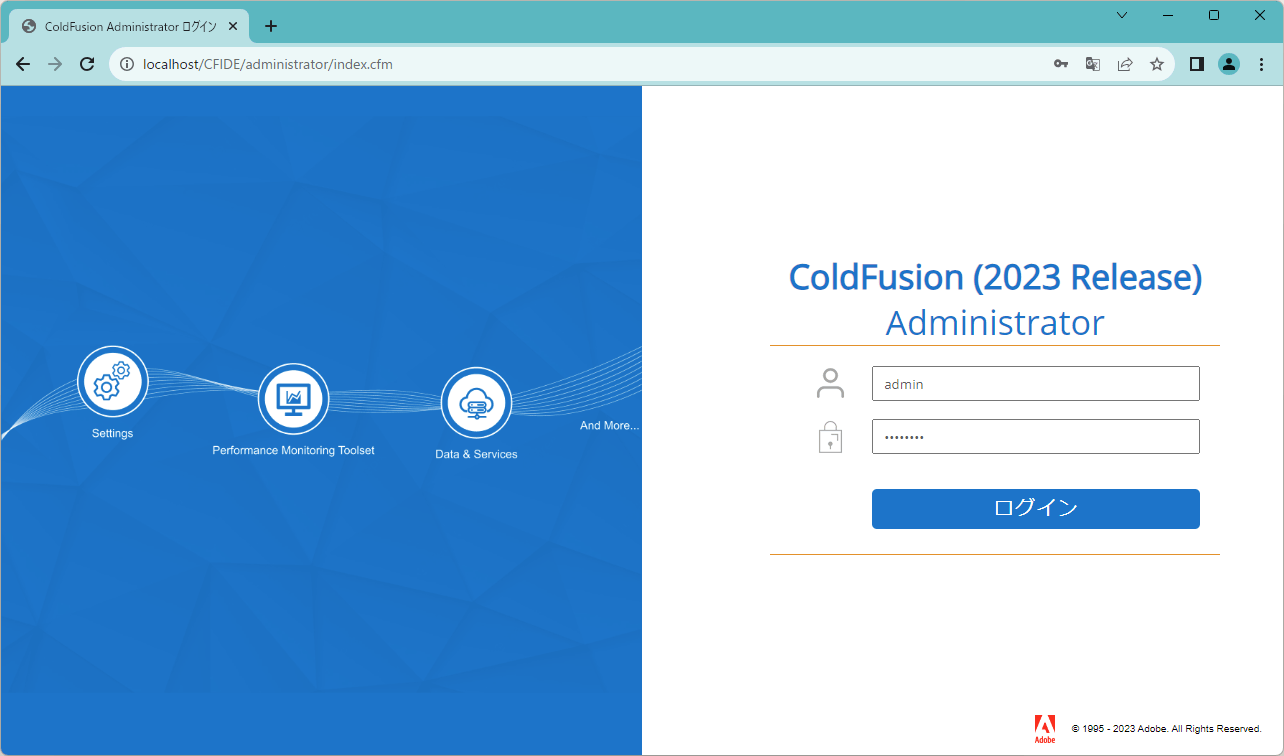Click the Settings label text
Image resolution: width=1284 pixels, height=756 pixels.
tap(112, 433)
